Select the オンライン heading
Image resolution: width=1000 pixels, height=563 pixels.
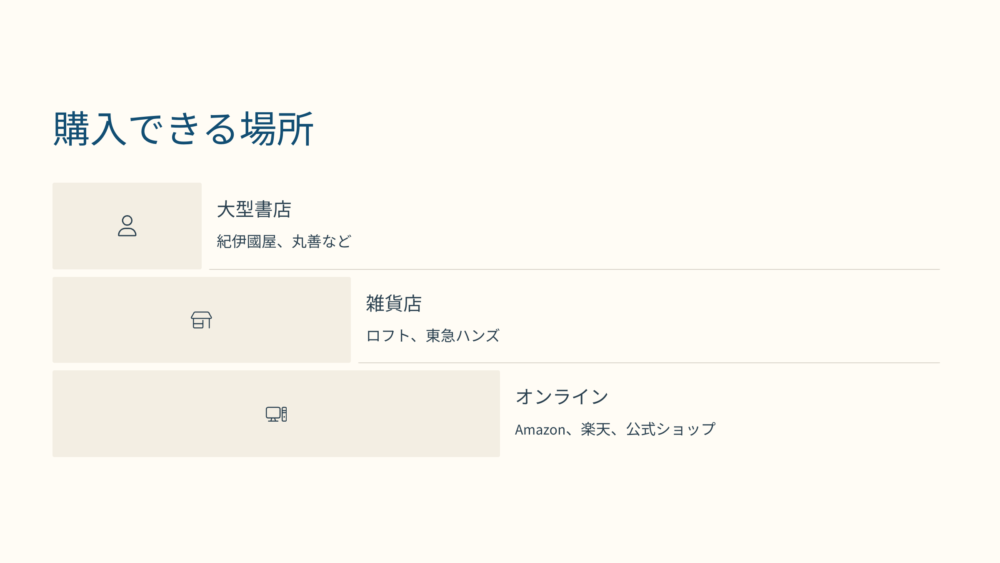tap(562, 397)
